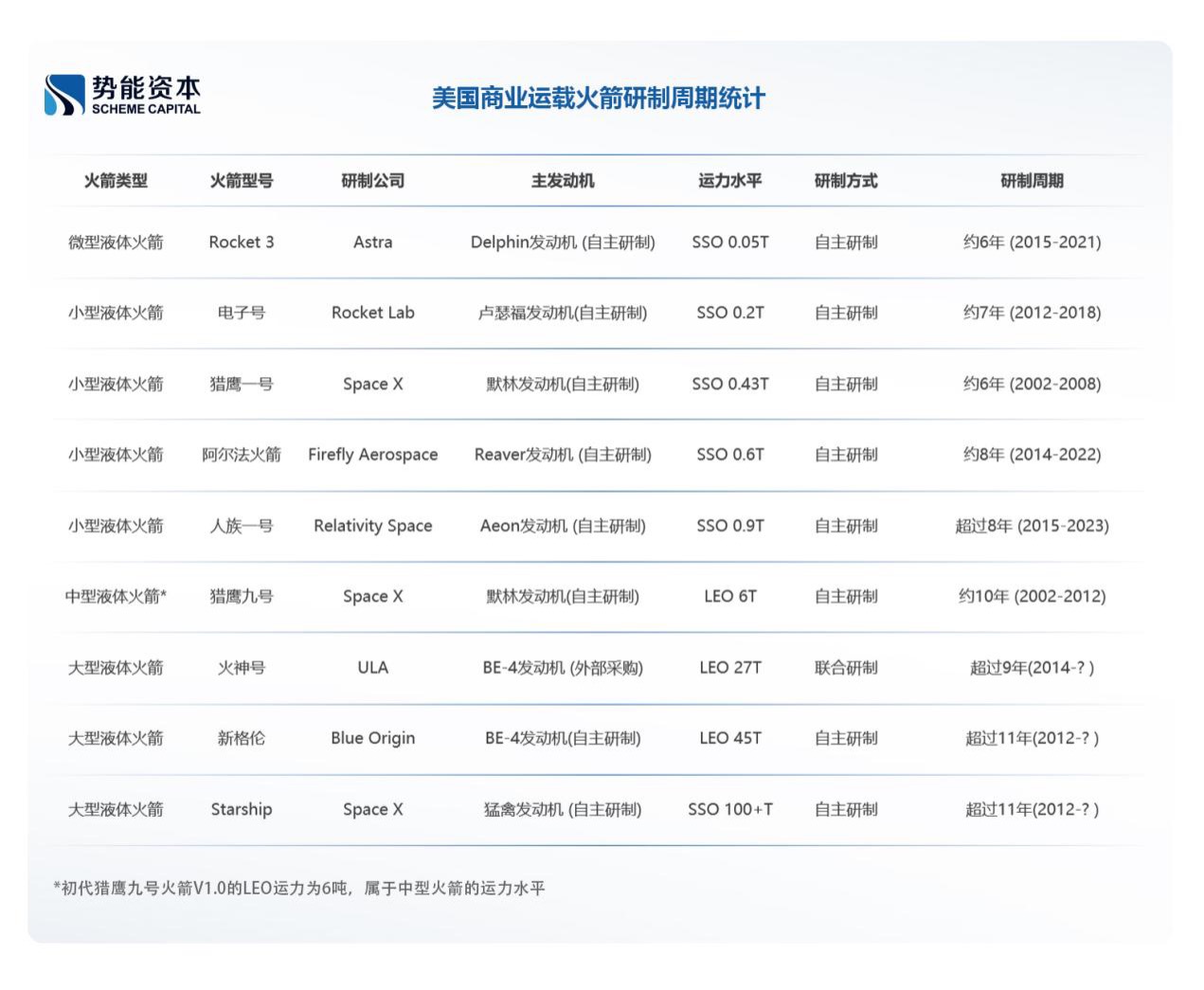This screenshot has height=990, width=1204.
Task: Click 猛禽发动机 (自主研制) cell
Action: (563, 810)
